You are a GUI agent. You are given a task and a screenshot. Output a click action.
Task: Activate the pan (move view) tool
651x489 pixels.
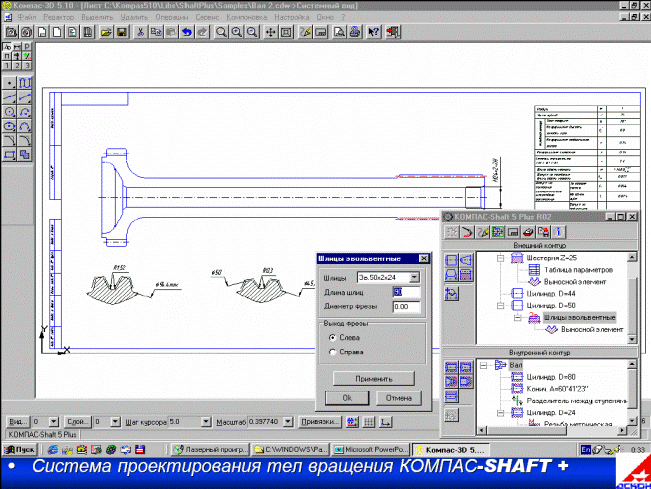click(270, 32)
